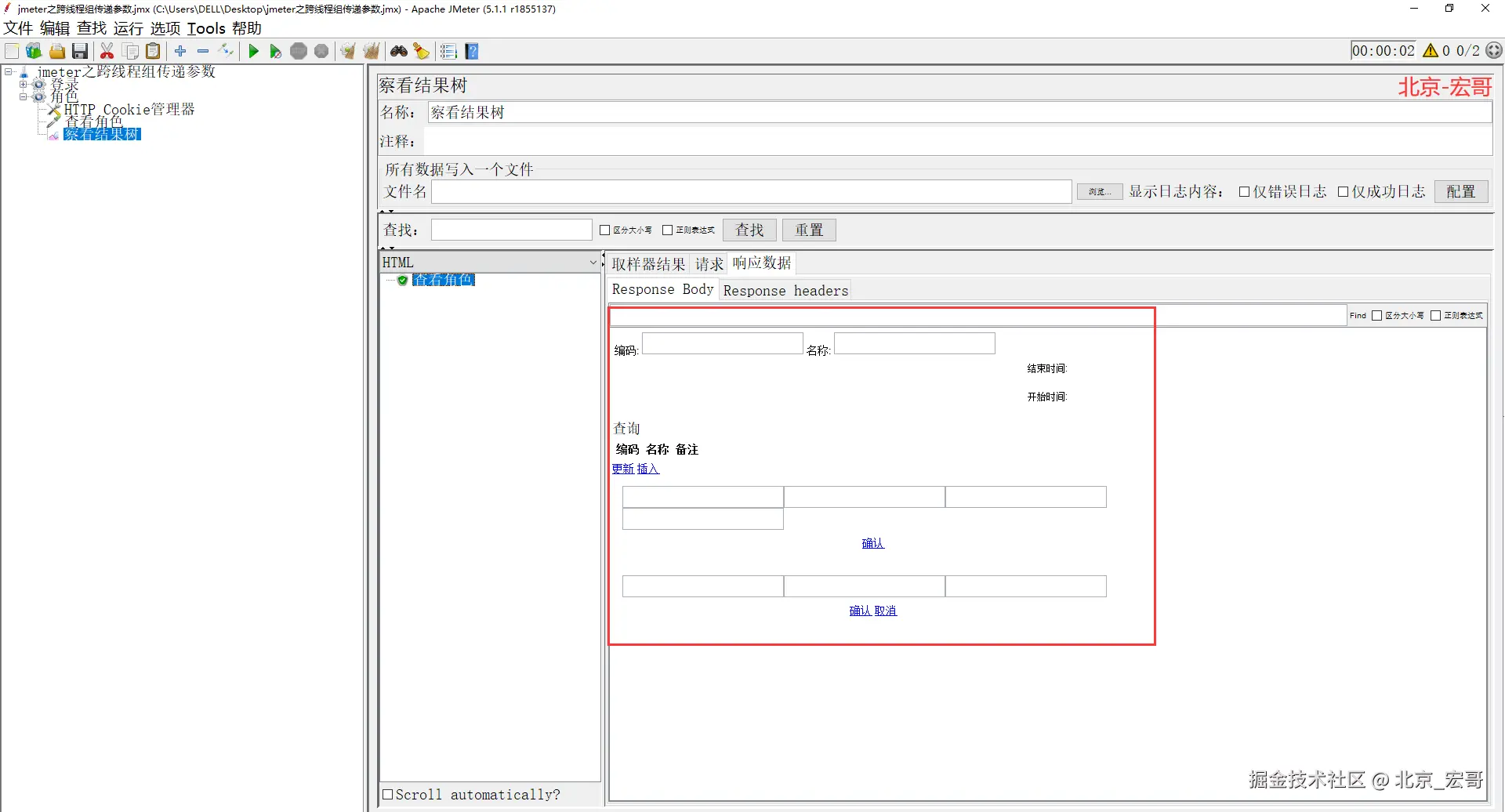Expand the 登录 thread group node
Viewport: 1505px width, 812px height.
click(24, 85)
